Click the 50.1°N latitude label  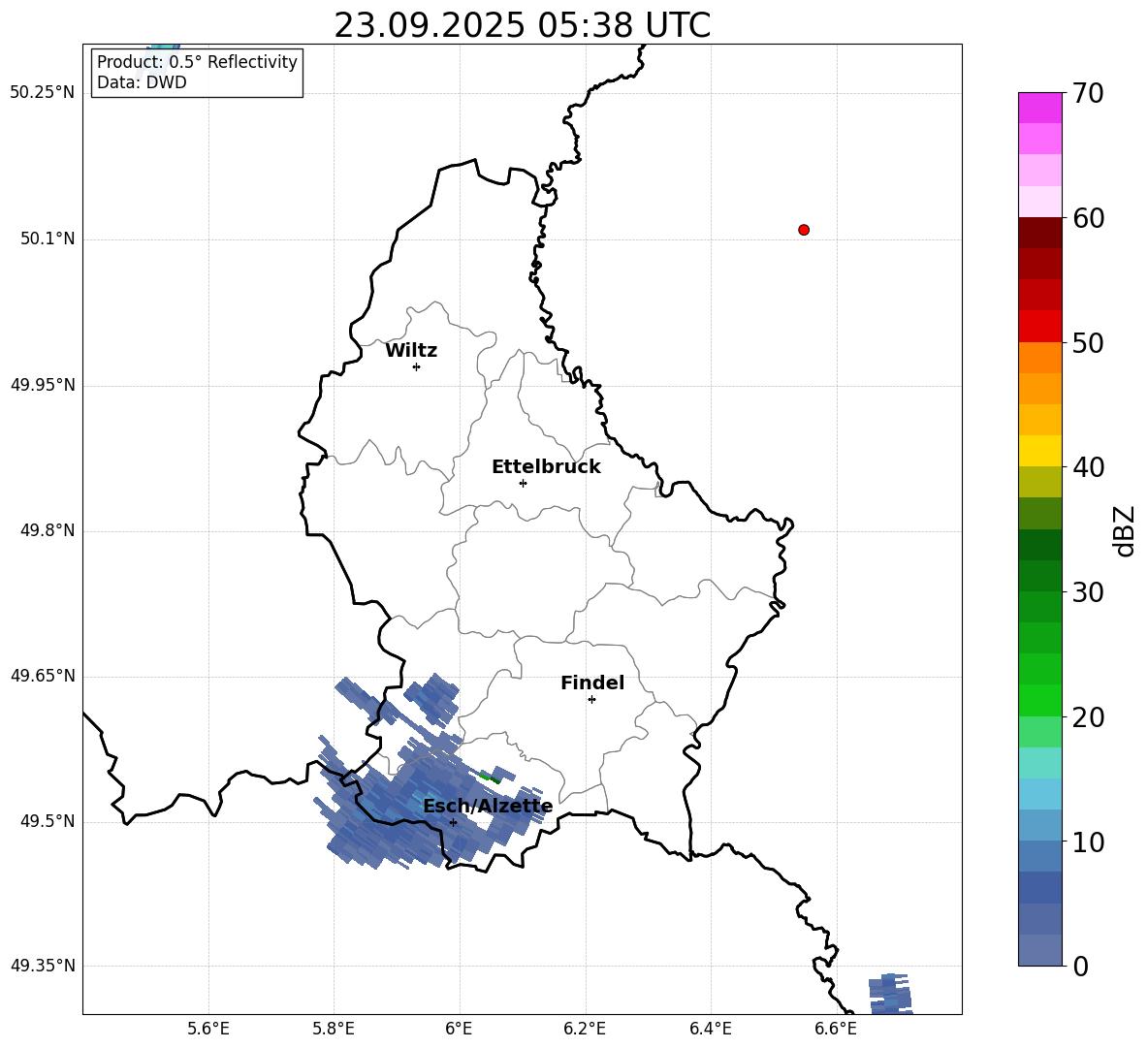pyautogui.click(x=47, y=238)
